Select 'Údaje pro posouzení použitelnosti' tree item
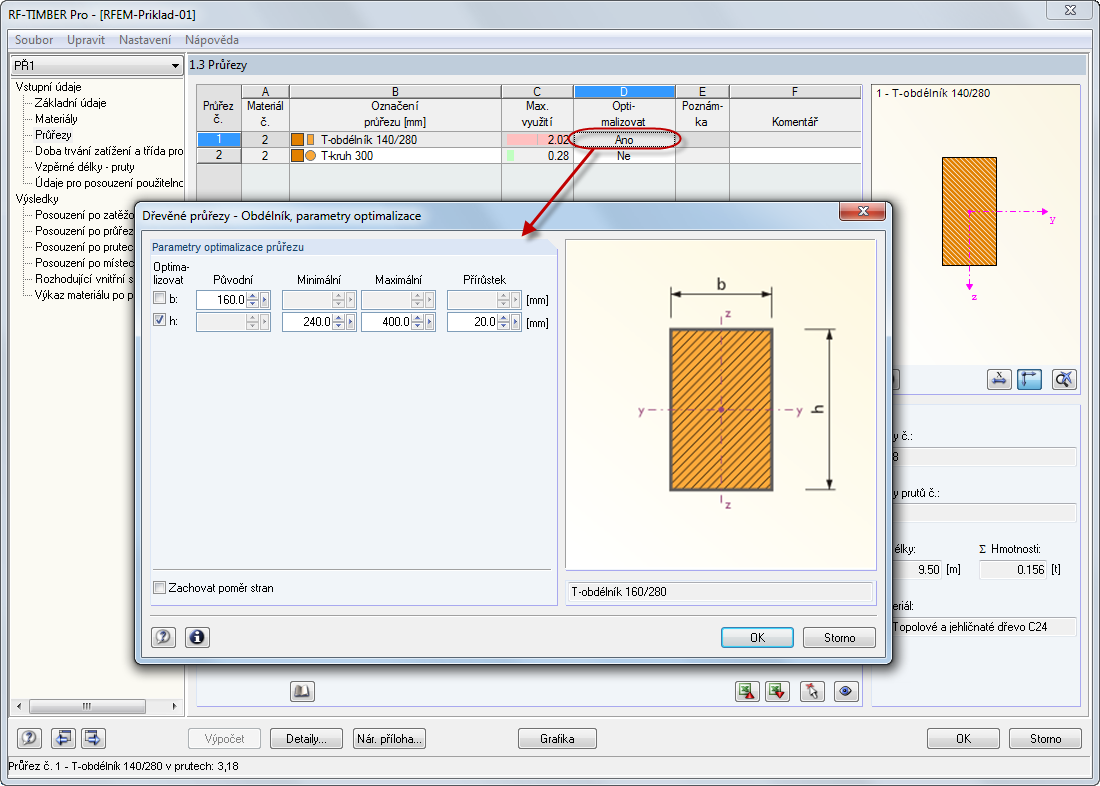The height and width of the screenshot is (786, 1100). click(x=109, y=183)
